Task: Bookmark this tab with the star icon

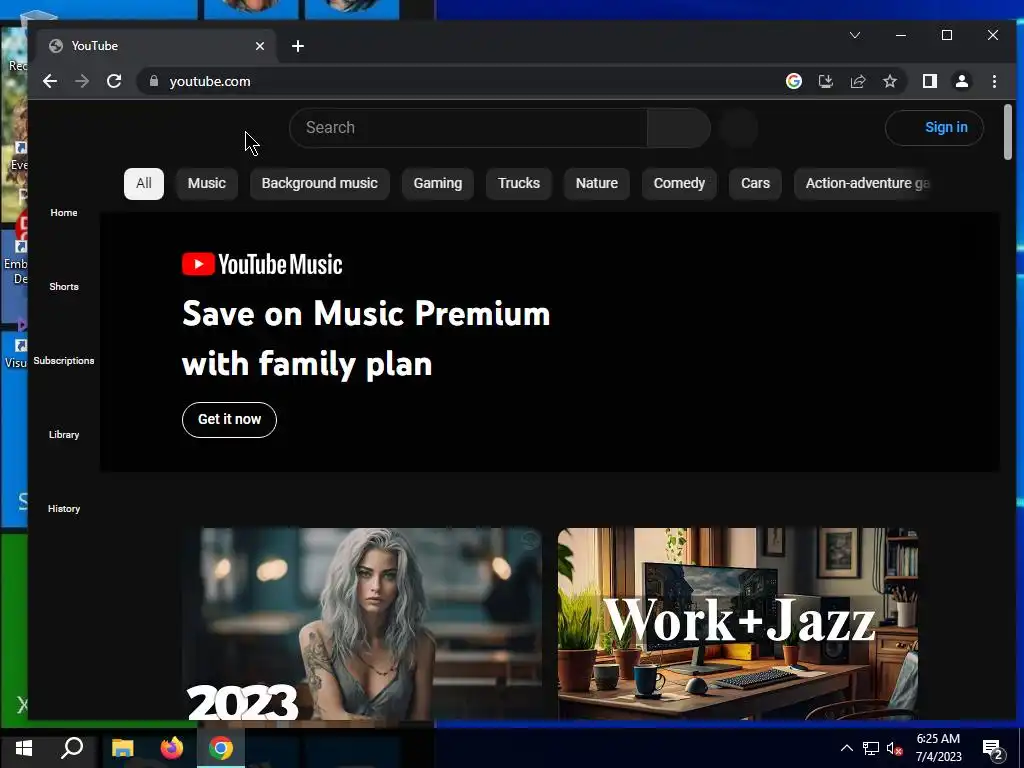Action: [889, 81]
